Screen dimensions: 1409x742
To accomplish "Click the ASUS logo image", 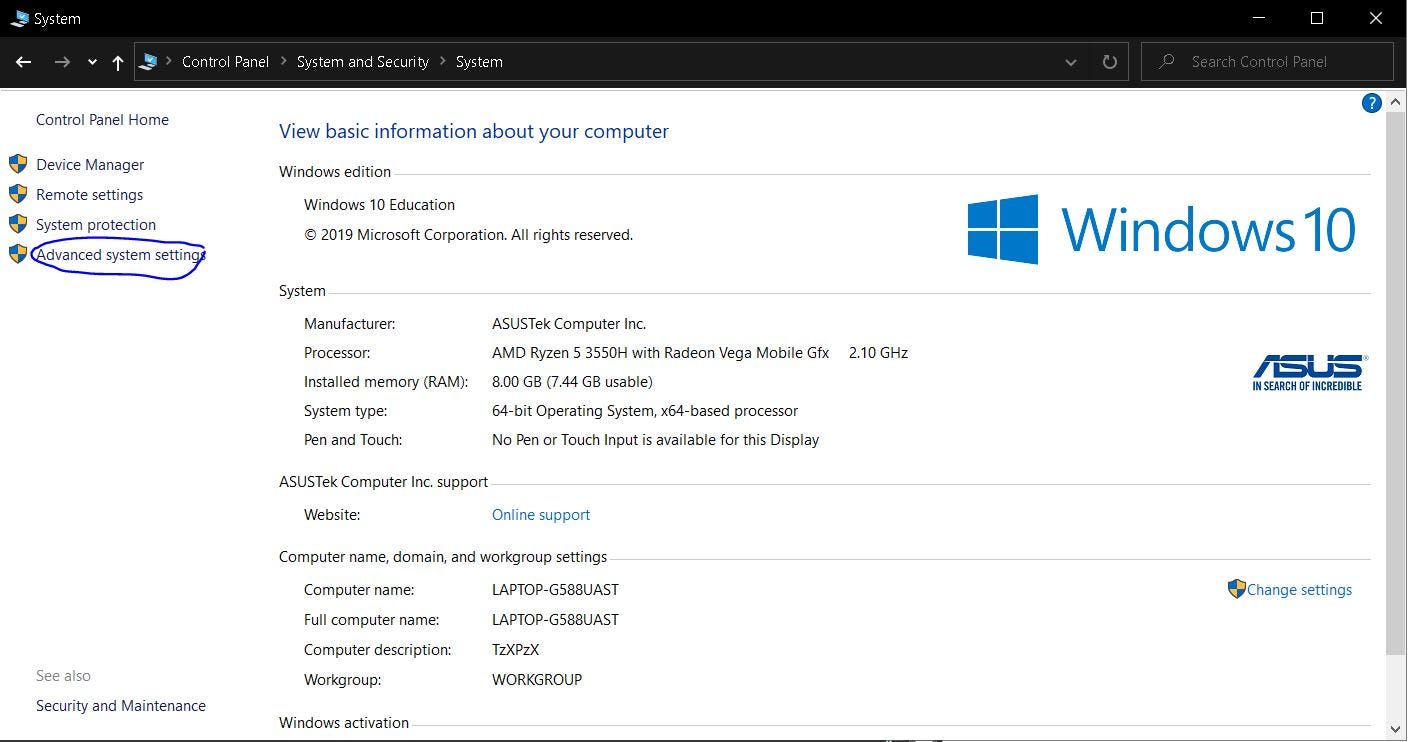I will point(1309,372).
